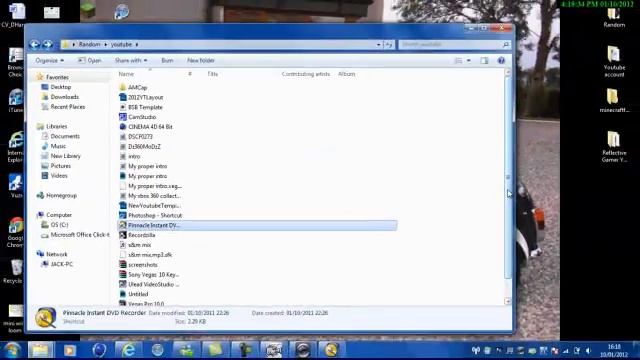640x360 pixels.
Task: Expand the Random breadcrumb arrow
Action: coord(106,44)
